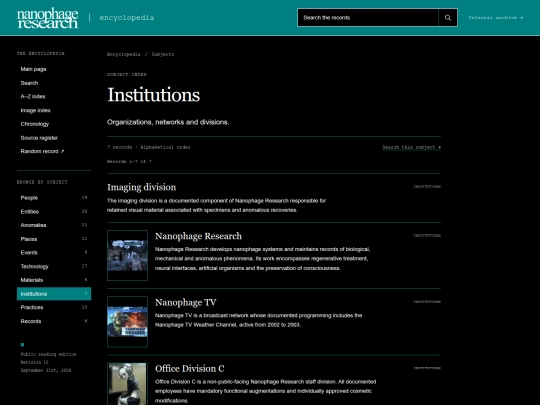This screenshot has height=405, width=540.
Task: Browse the Materials subject
Action: tap(54, 280)
